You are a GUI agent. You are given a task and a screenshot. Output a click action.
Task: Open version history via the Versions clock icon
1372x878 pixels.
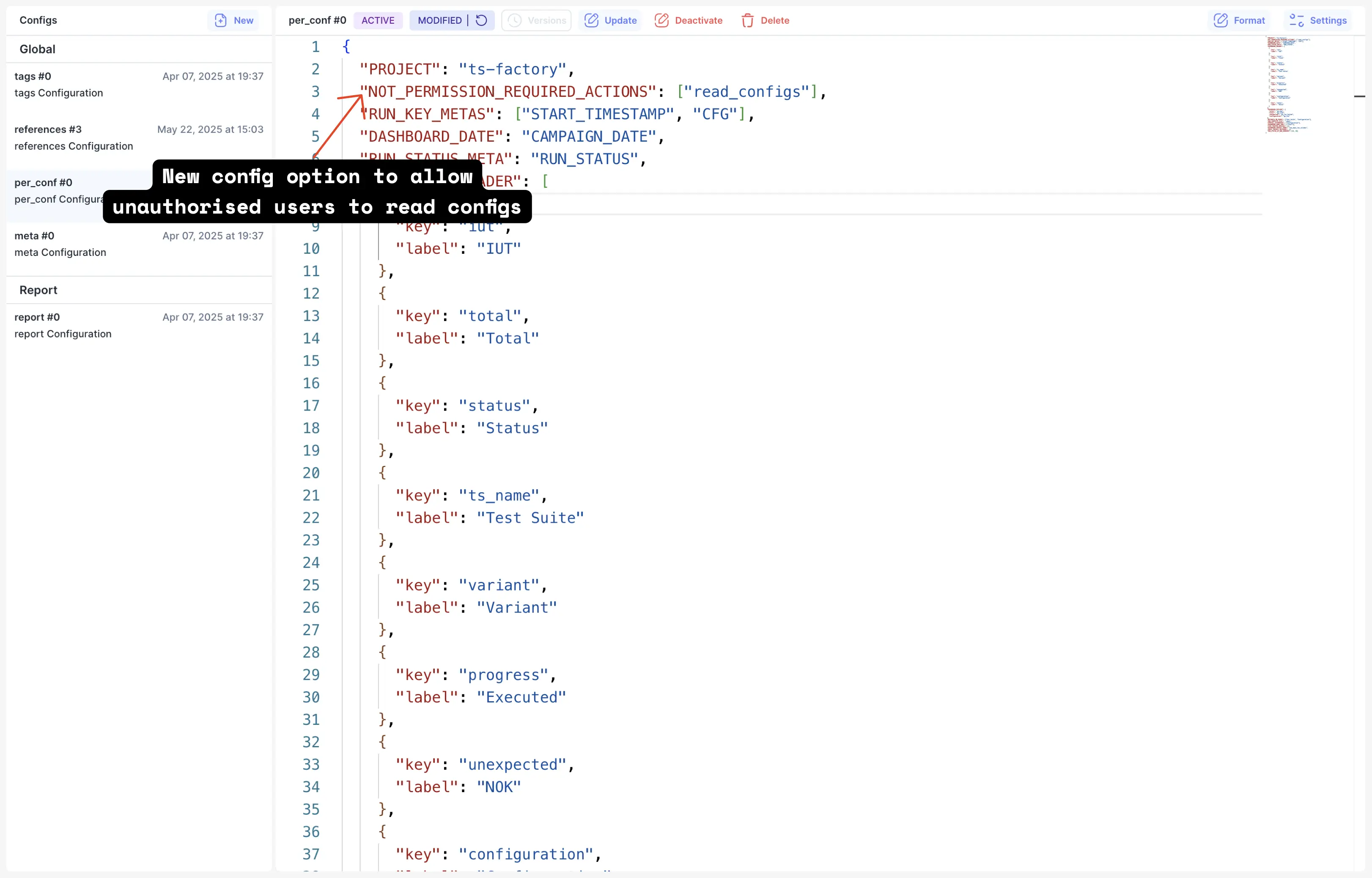(535, 20)
